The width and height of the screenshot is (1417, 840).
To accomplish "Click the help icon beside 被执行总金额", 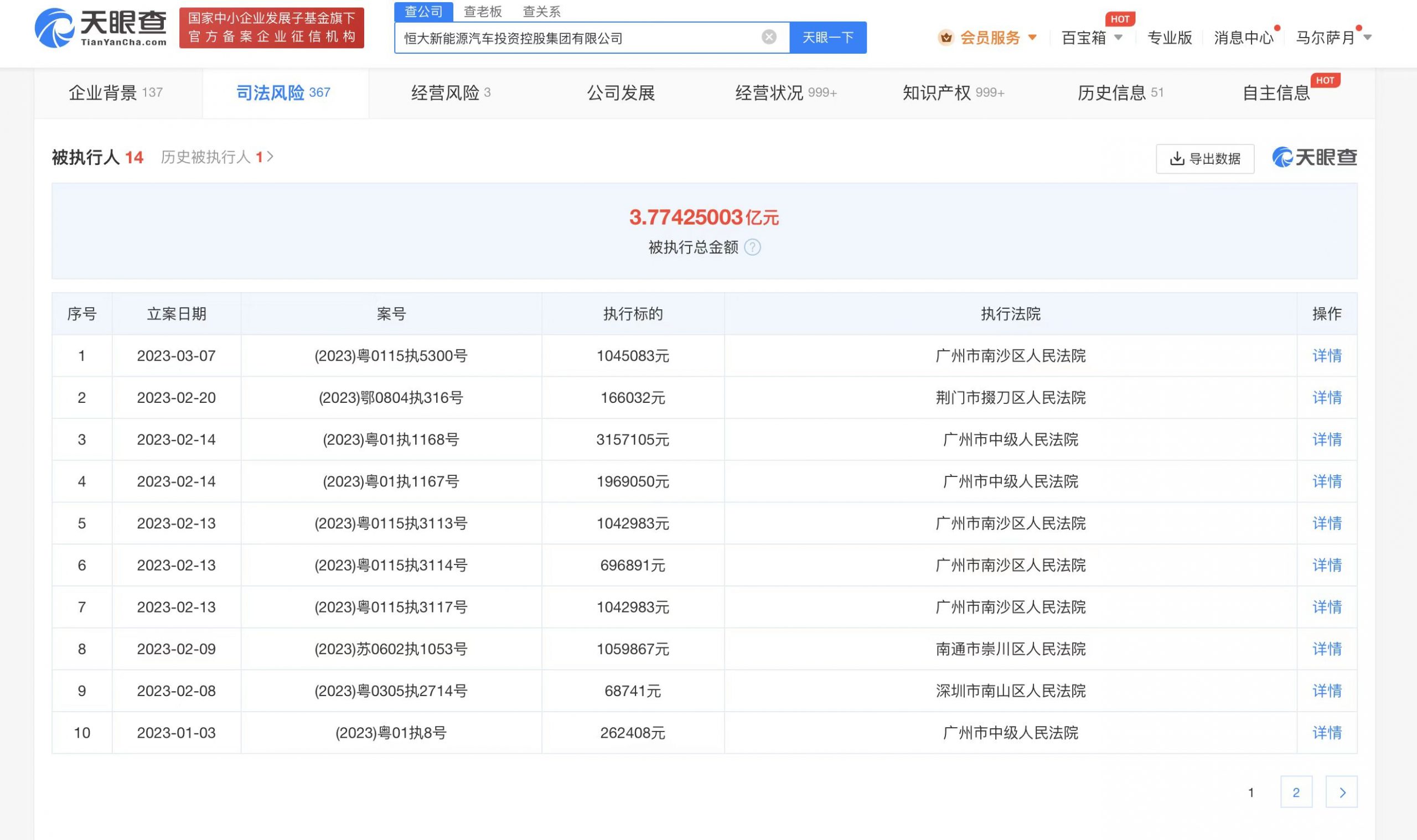I will coord(752,247).
